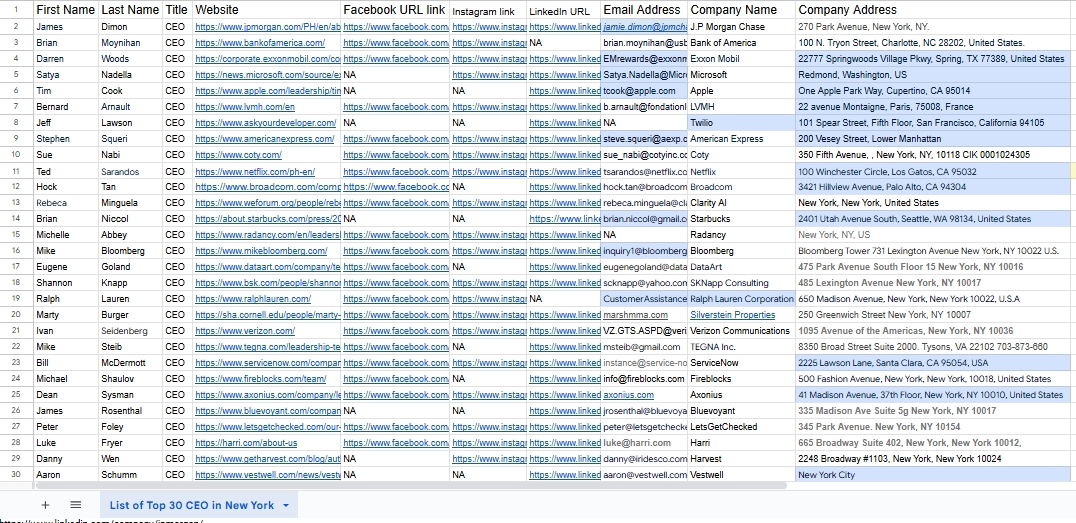
Task: Open the ralphlauren.com website link
Action: (253, 299)
